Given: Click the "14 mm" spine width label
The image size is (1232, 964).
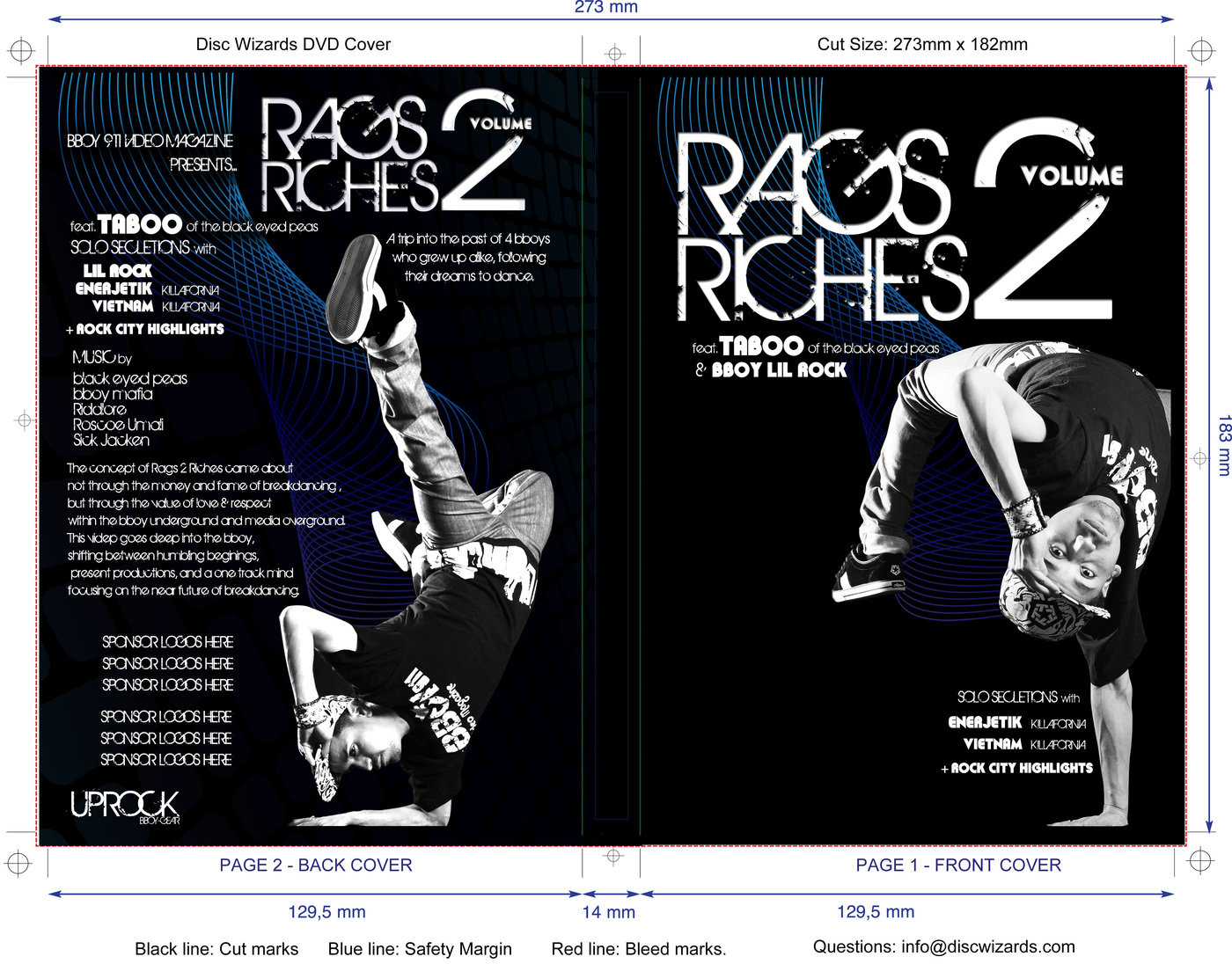Looking at the screenshot, I should (609, 912).
